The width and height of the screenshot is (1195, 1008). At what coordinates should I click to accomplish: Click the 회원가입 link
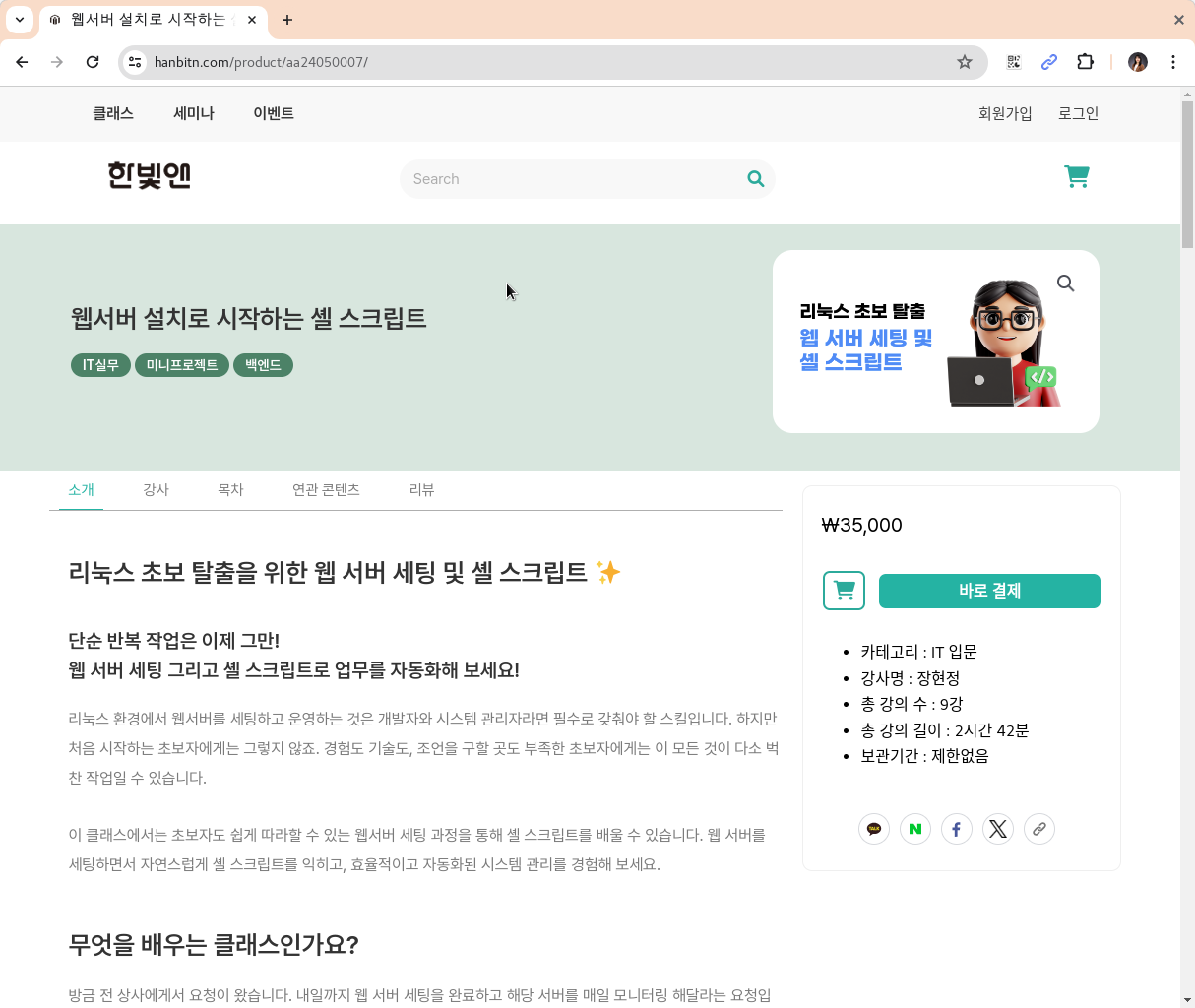[1005, 113]
